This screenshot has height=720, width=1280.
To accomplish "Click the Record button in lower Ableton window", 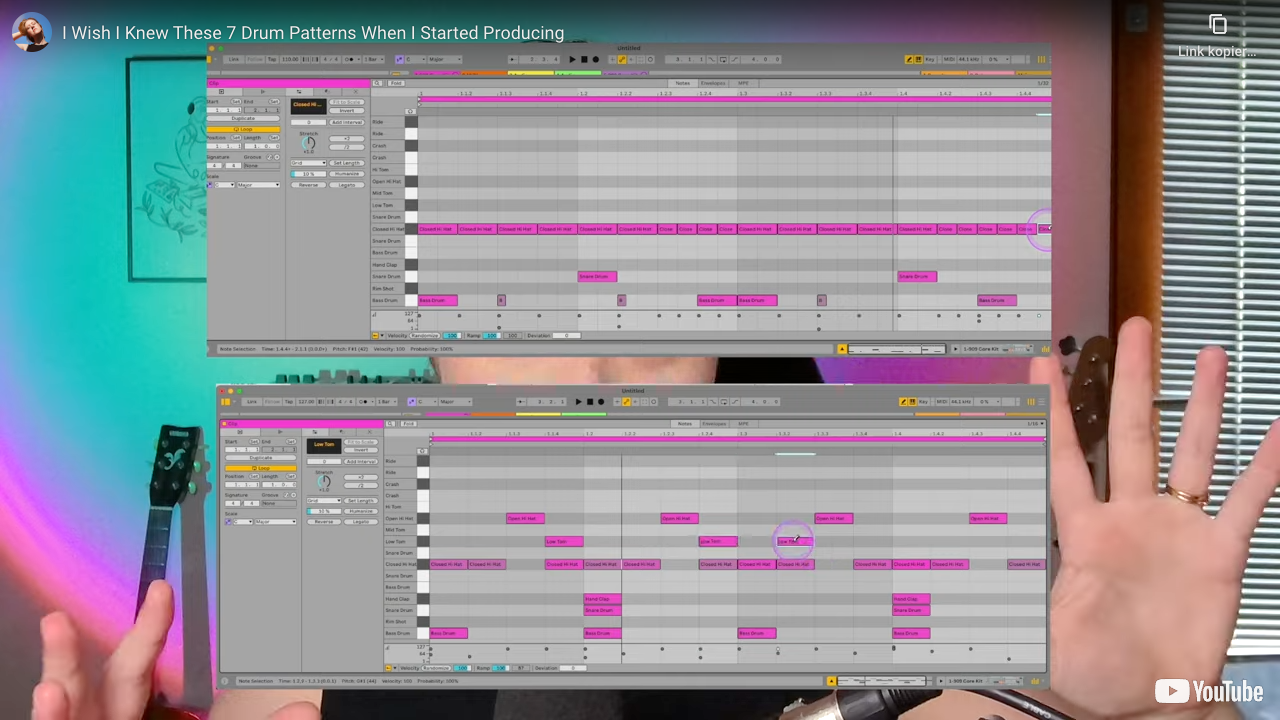I will pyautogui.click(x=601, y=401).
